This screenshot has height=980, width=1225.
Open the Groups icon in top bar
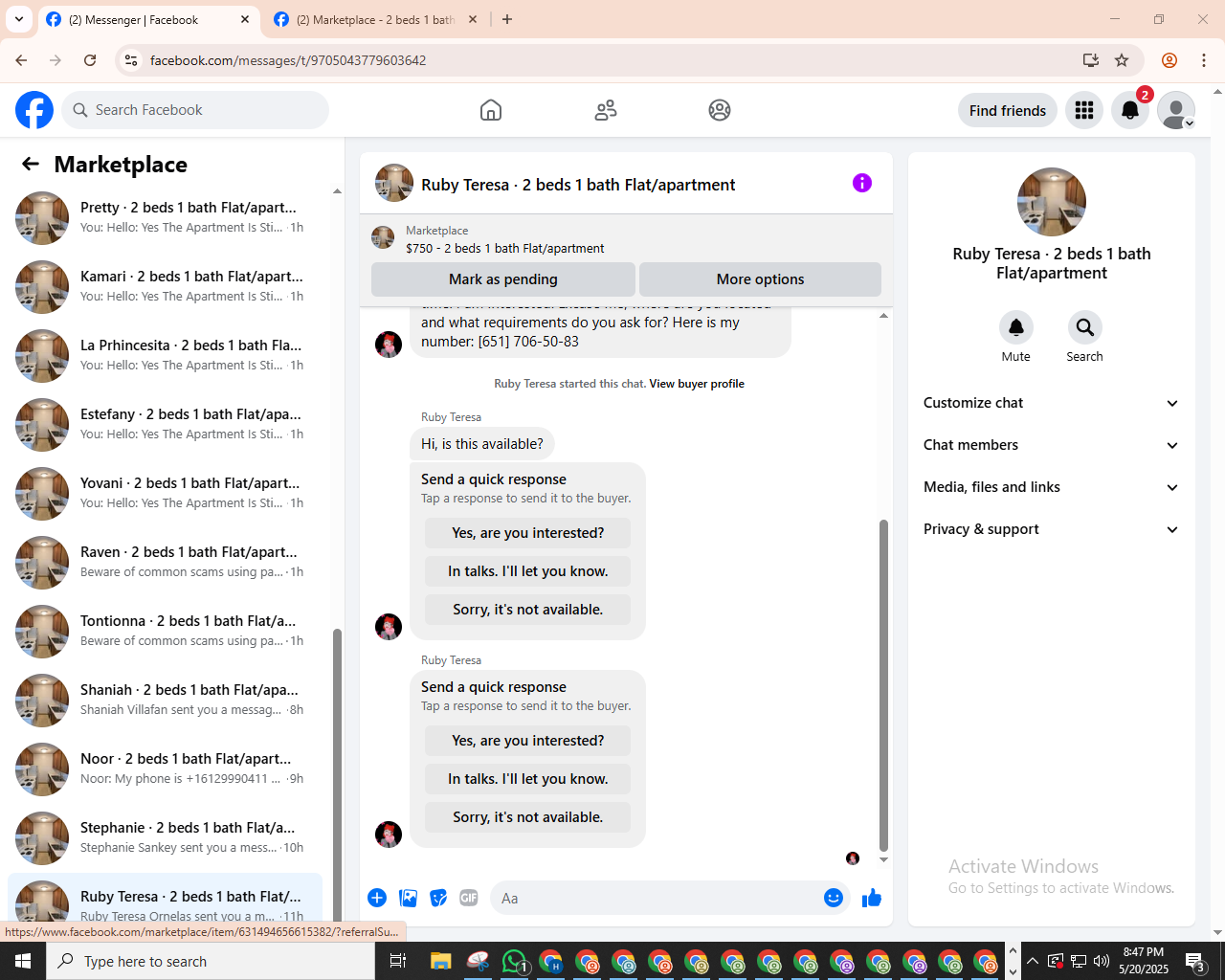[720, 110]
